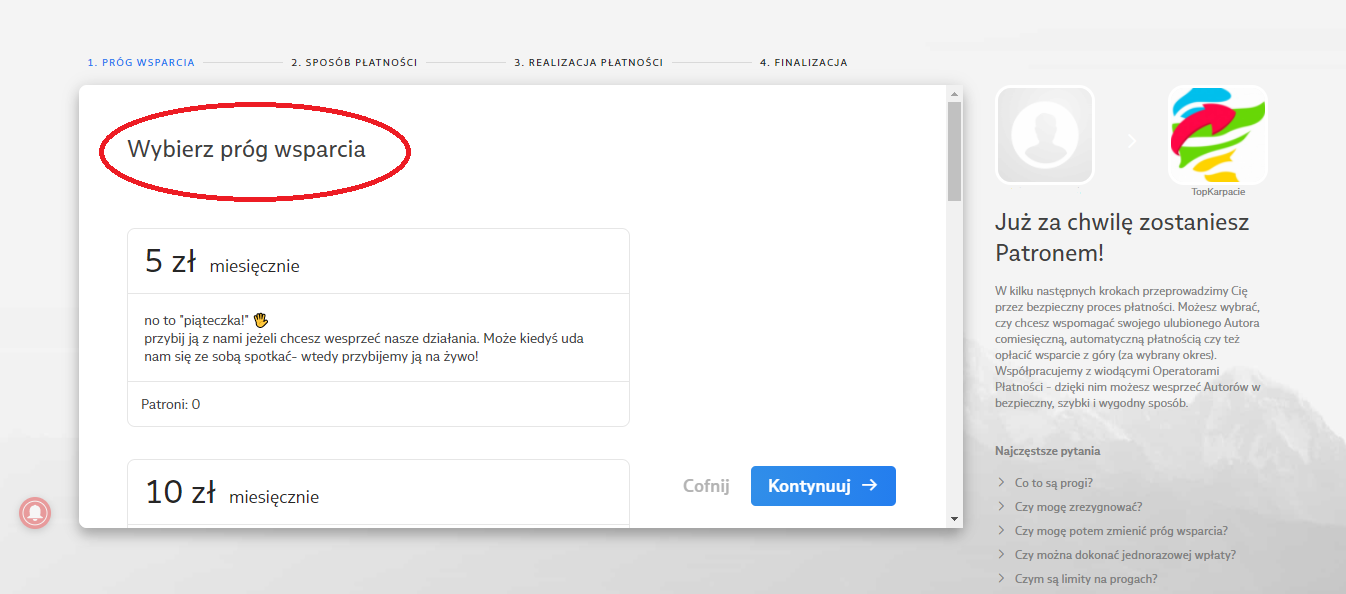Click the TopKarpacie caption under logo
Screen dimensions: 1346x594
click(1218, 192)
